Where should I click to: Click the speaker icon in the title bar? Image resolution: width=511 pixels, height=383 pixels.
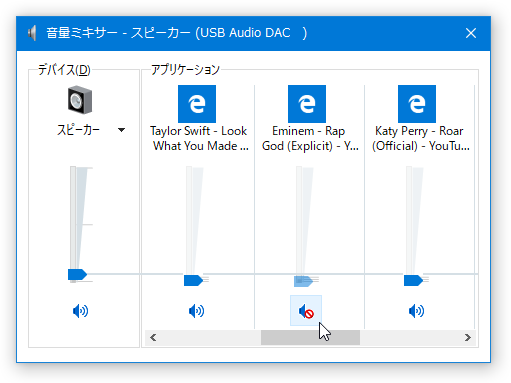32,33
